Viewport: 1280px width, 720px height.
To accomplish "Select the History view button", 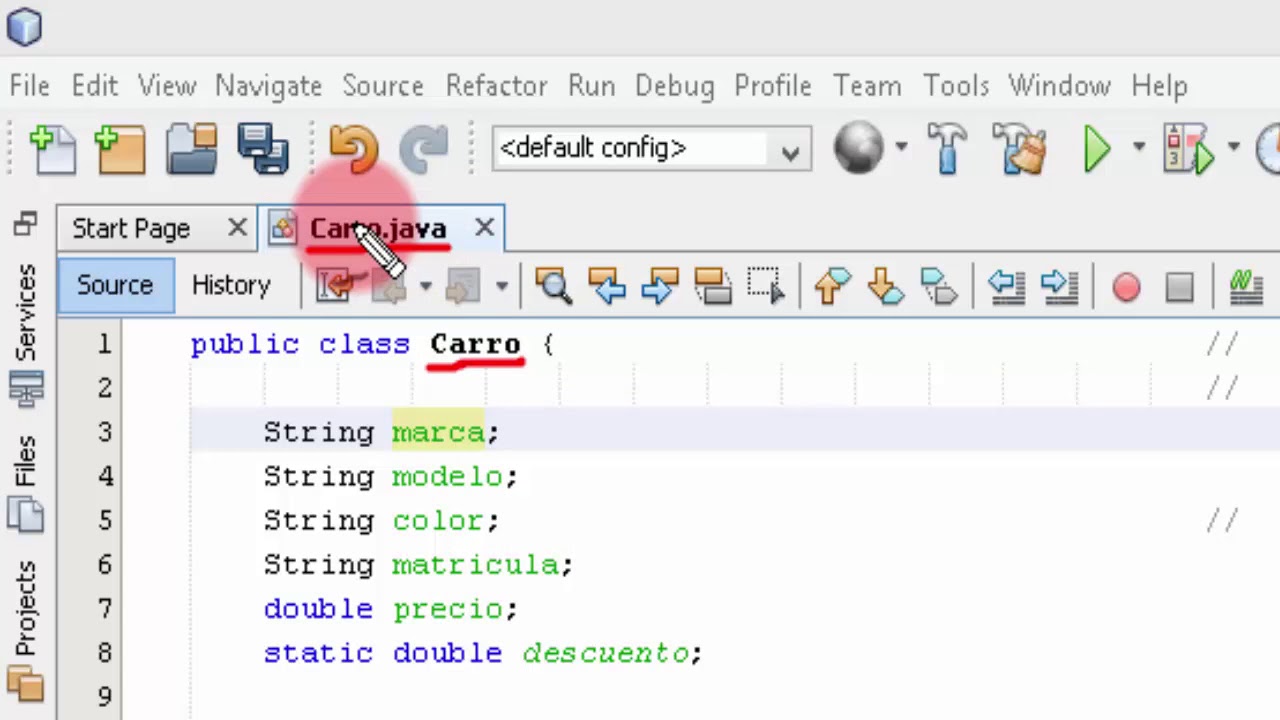I will (231, 285).
